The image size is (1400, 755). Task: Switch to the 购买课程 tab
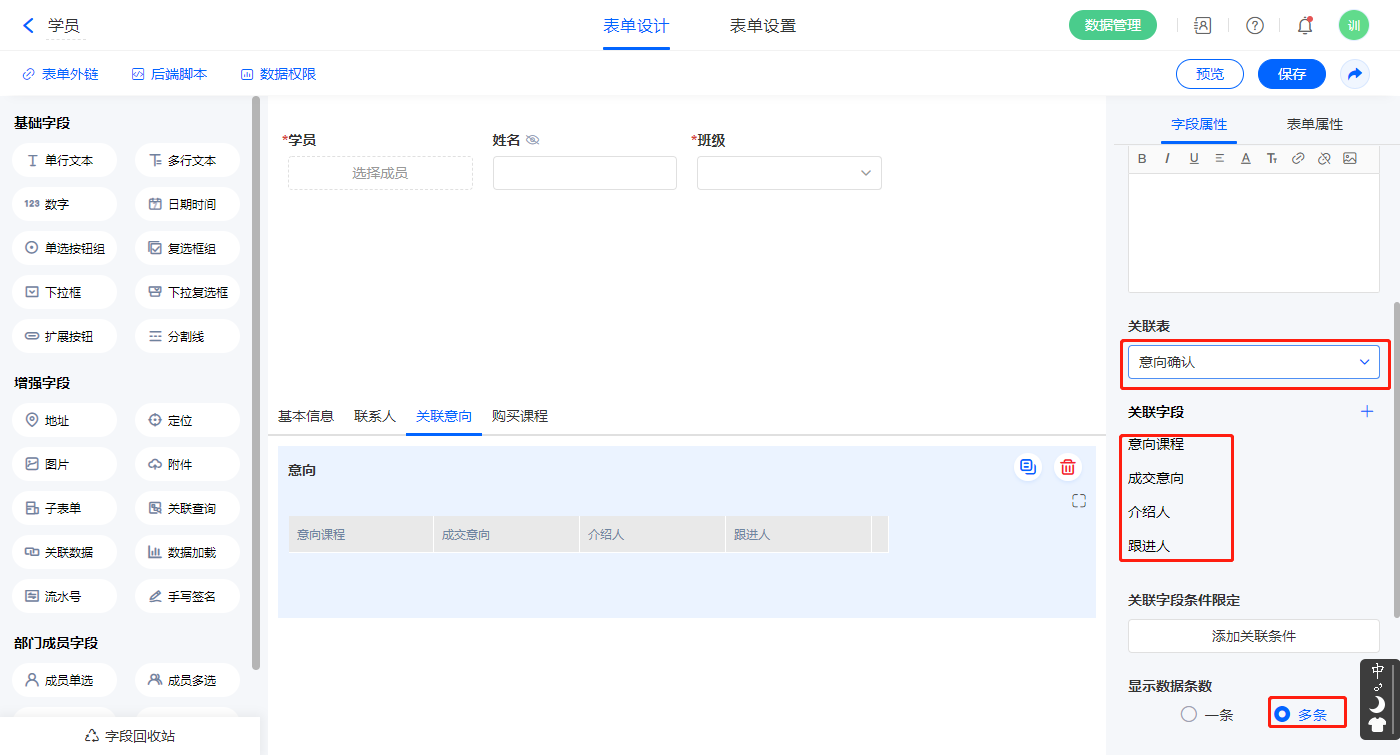pos(519,416)
